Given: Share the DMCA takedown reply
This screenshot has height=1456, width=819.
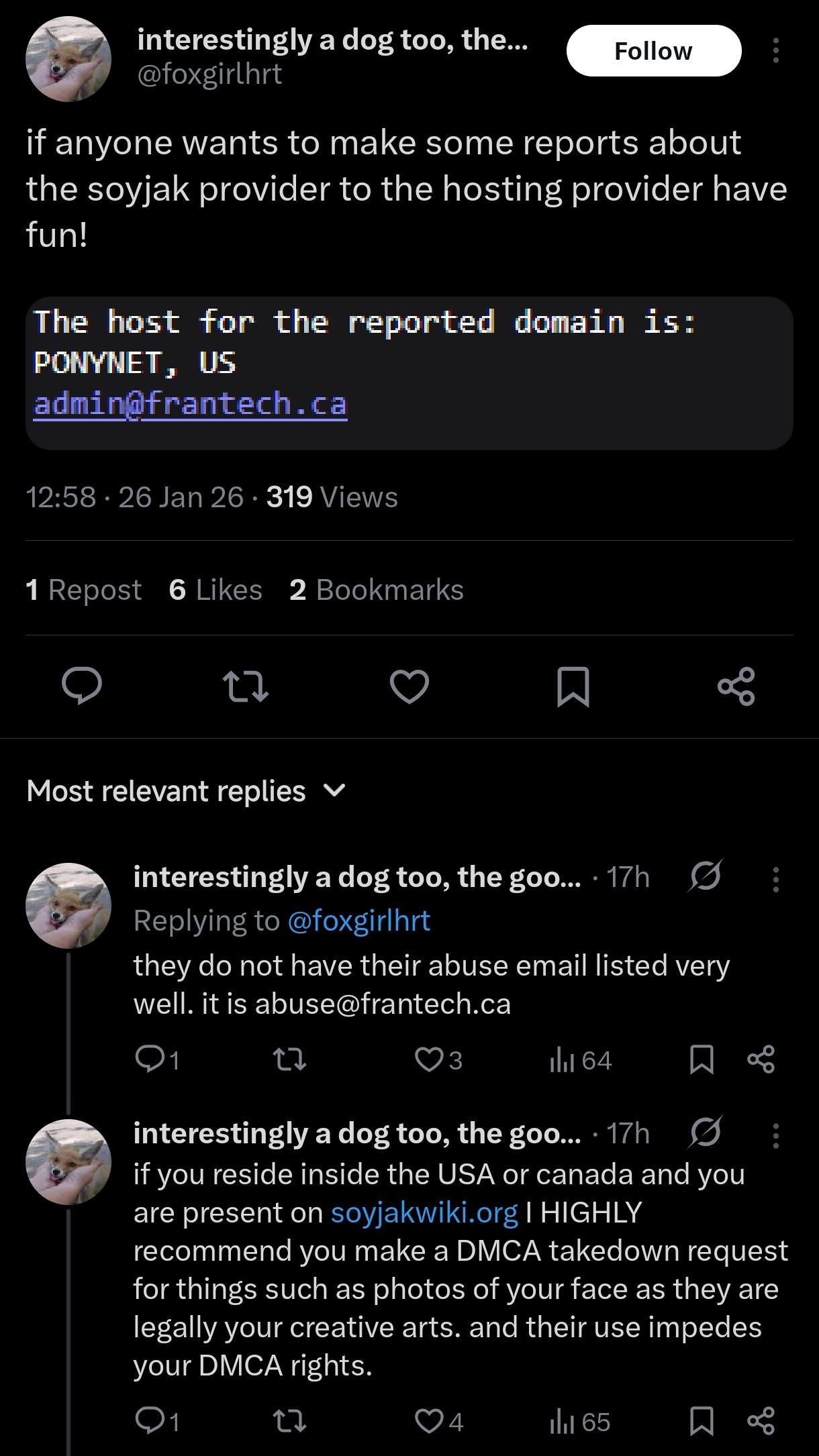Looking at the screenshot, I should [x=761, y=1422].
